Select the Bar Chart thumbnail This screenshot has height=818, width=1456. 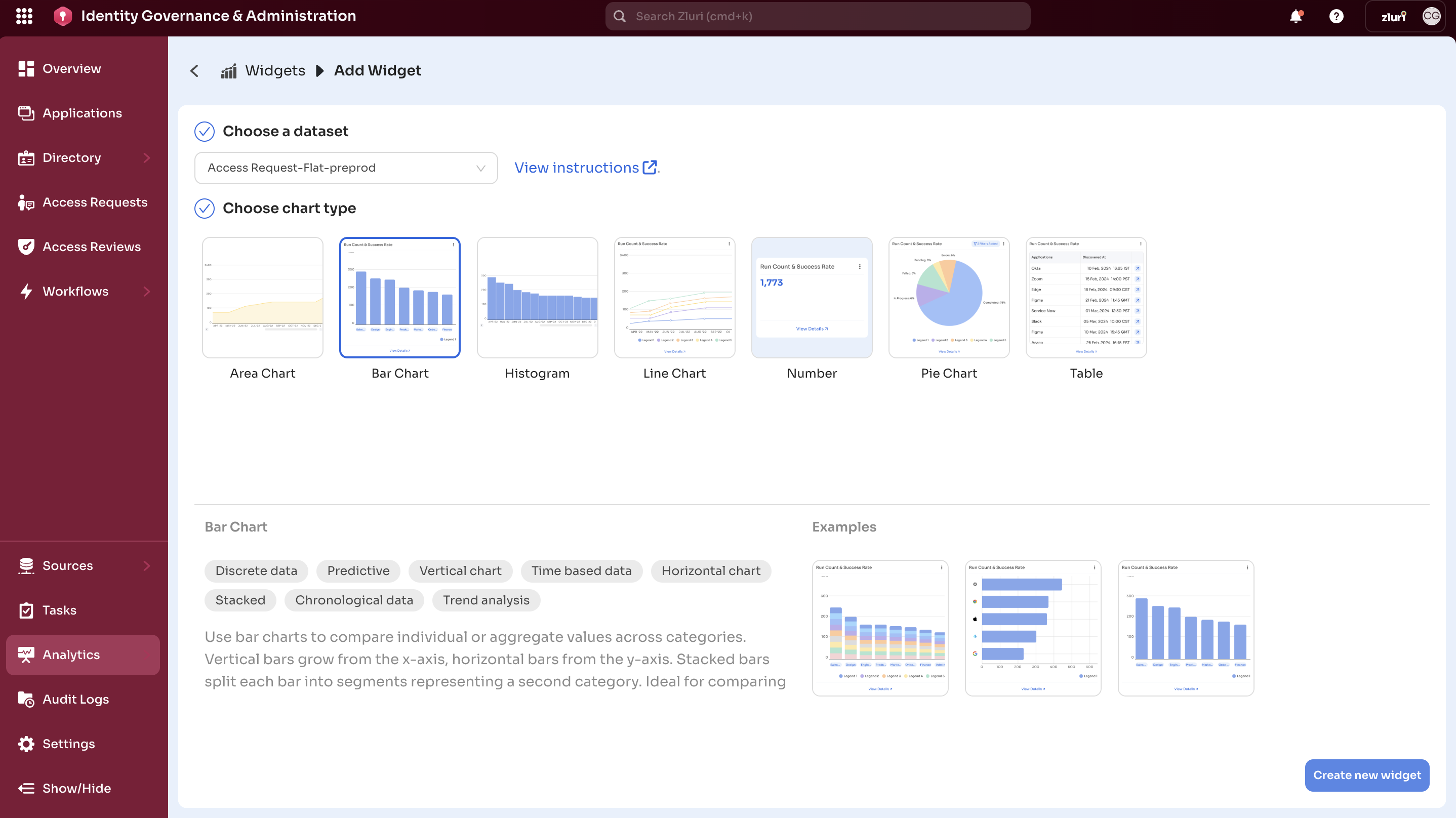399,297
